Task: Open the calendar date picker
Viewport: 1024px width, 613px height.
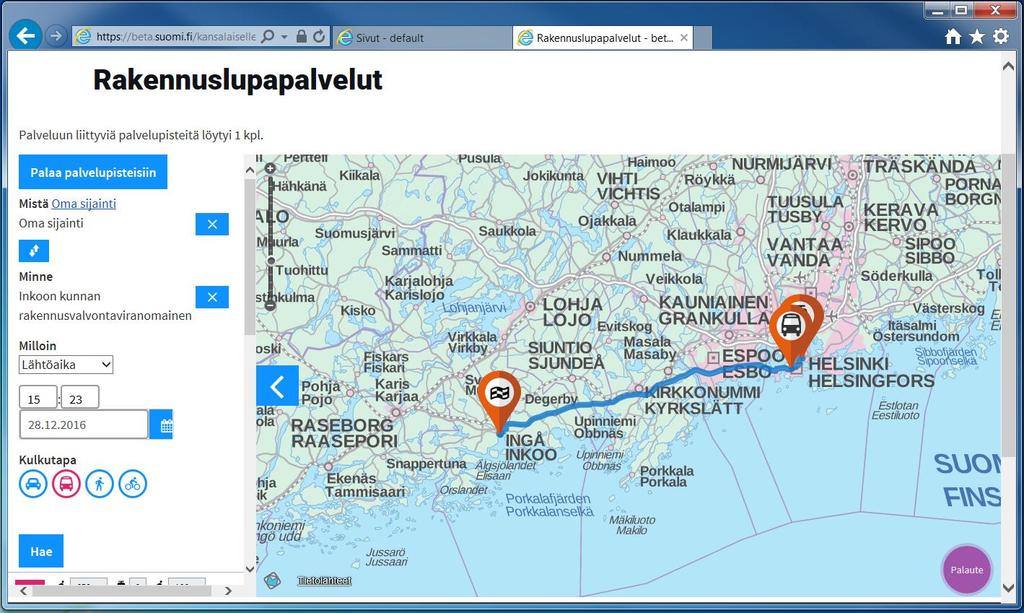Action: pos(161,425)
